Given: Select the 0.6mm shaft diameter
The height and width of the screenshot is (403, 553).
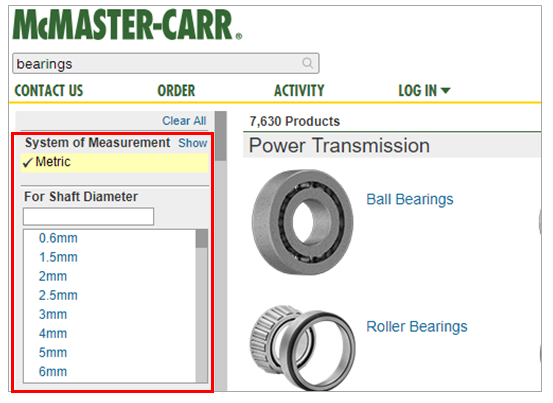Looking at the screenshot, I should pos(58,238).
